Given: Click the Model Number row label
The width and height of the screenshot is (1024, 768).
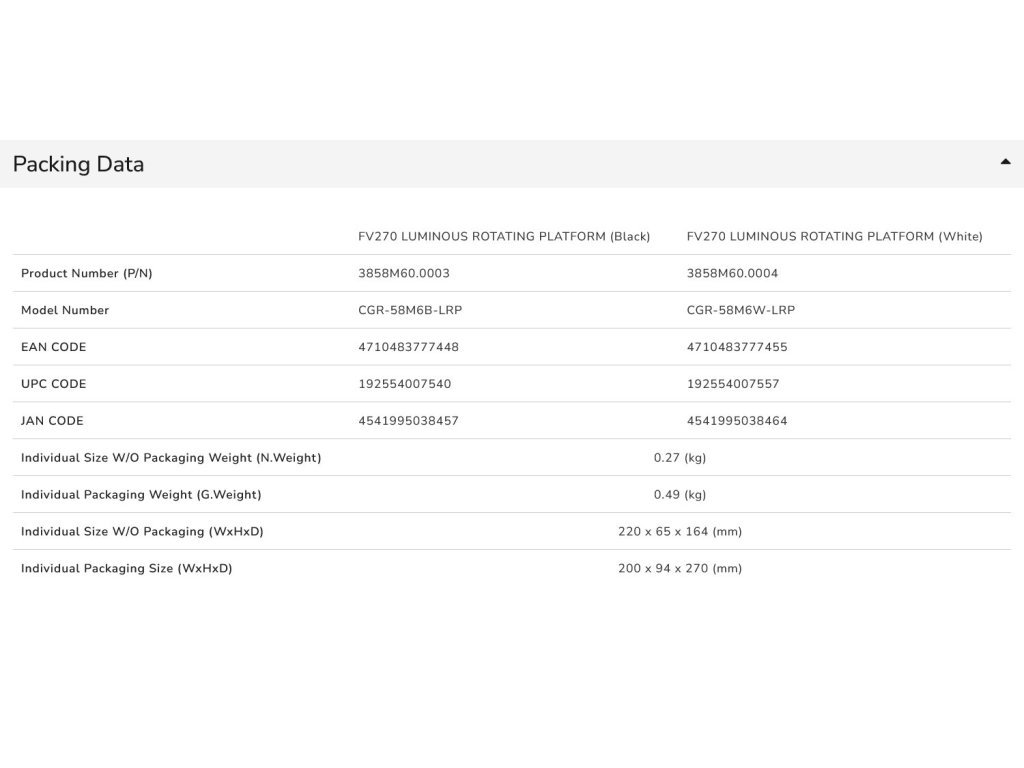Looking at the screenshot, I should point(65,310).
